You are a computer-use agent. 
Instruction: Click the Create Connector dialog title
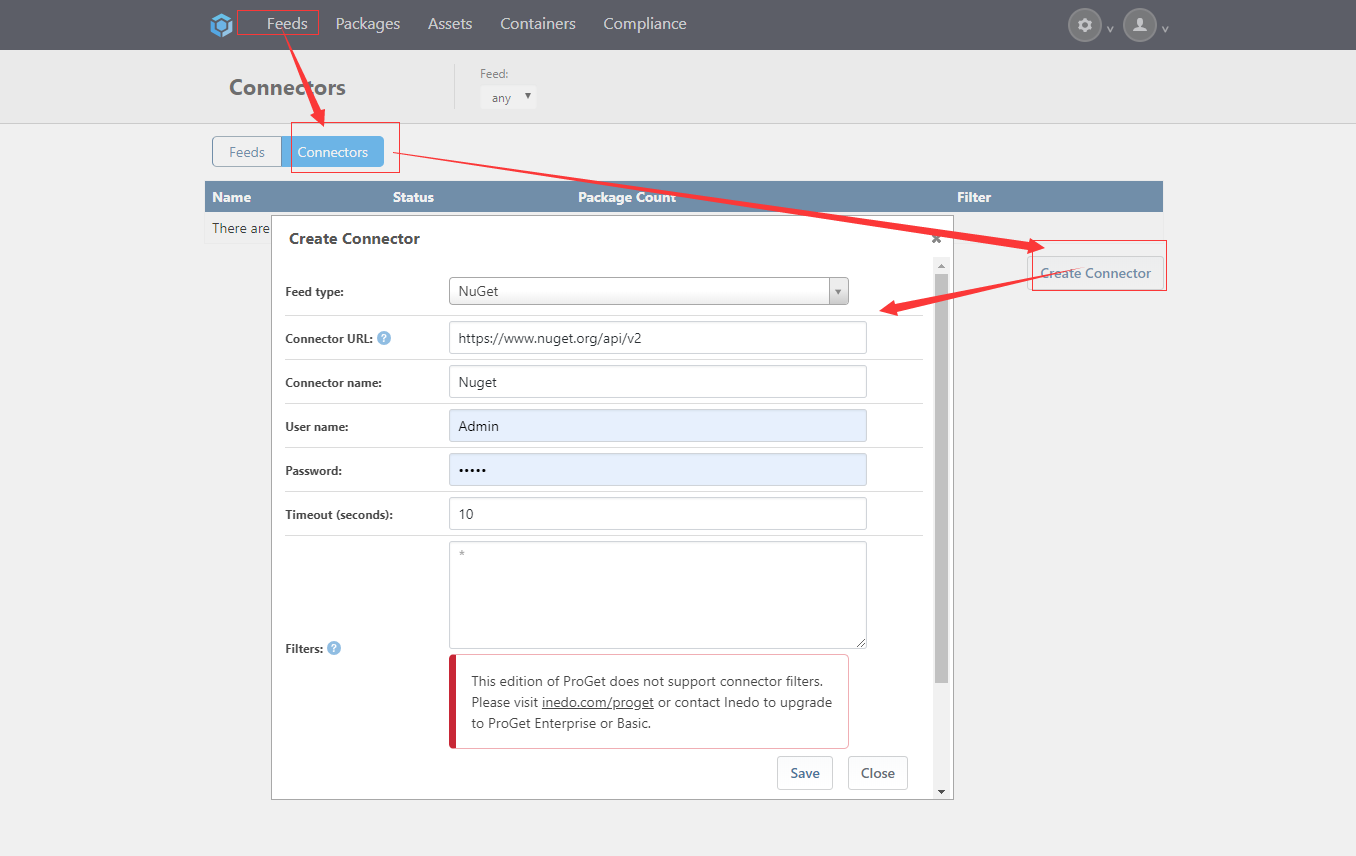click(x=354, y=239)
